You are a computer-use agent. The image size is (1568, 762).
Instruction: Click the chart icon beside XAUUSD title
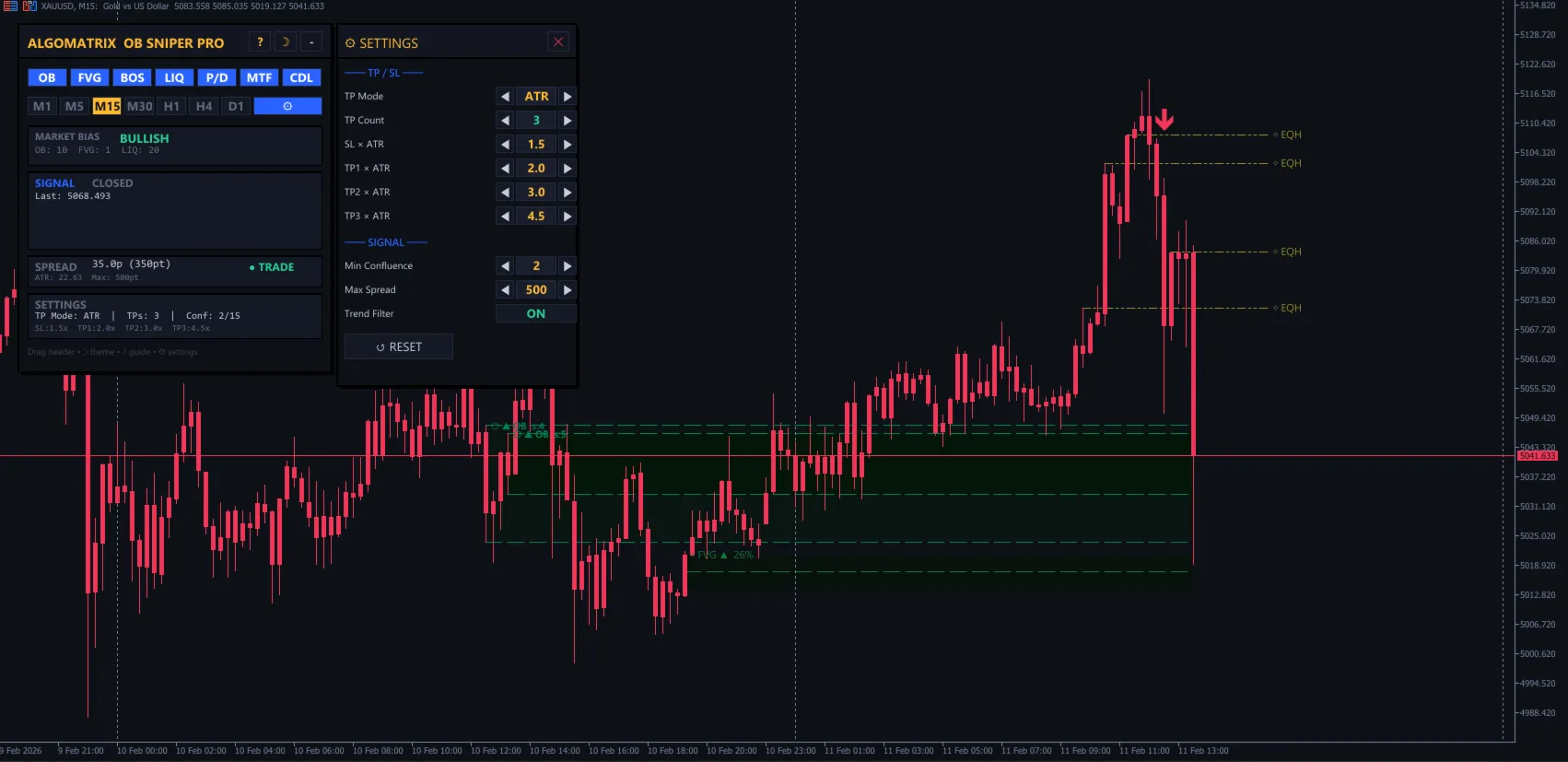[29, 6]
